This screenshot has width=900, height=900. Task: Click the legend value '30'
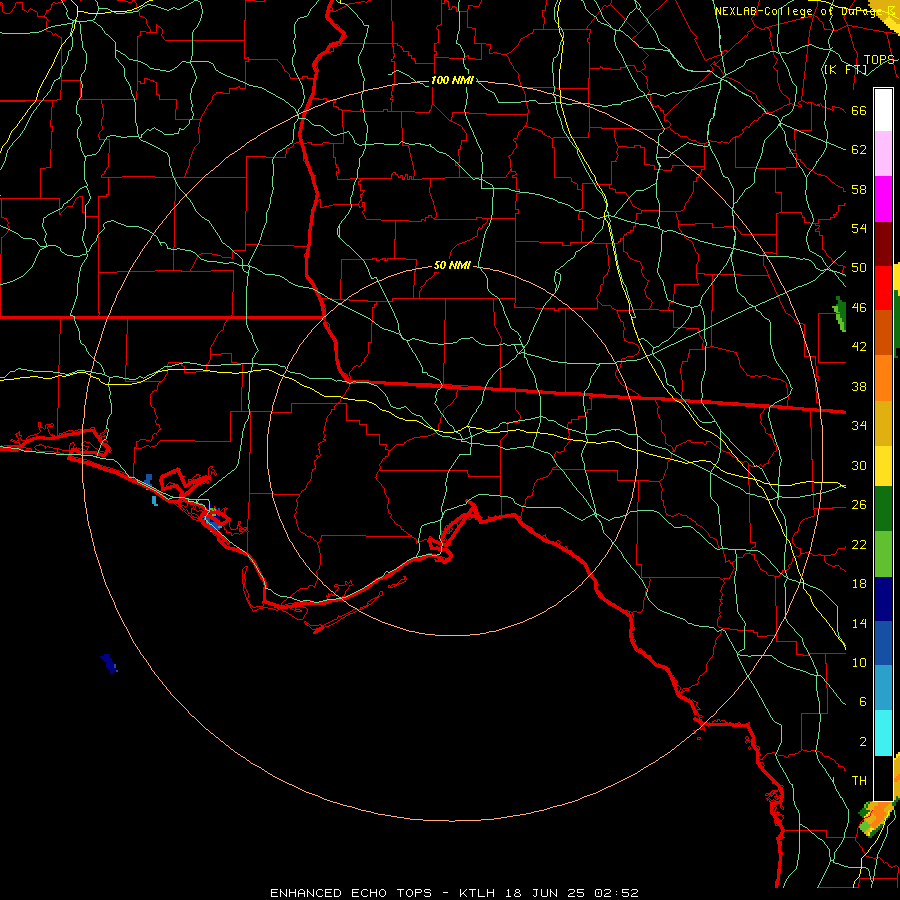pyautogui.click(x=859, y=465)
